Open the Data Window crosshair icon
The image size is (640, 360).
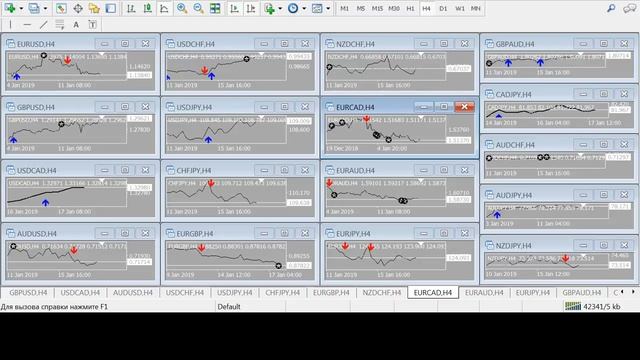click(x=78, y=8)
